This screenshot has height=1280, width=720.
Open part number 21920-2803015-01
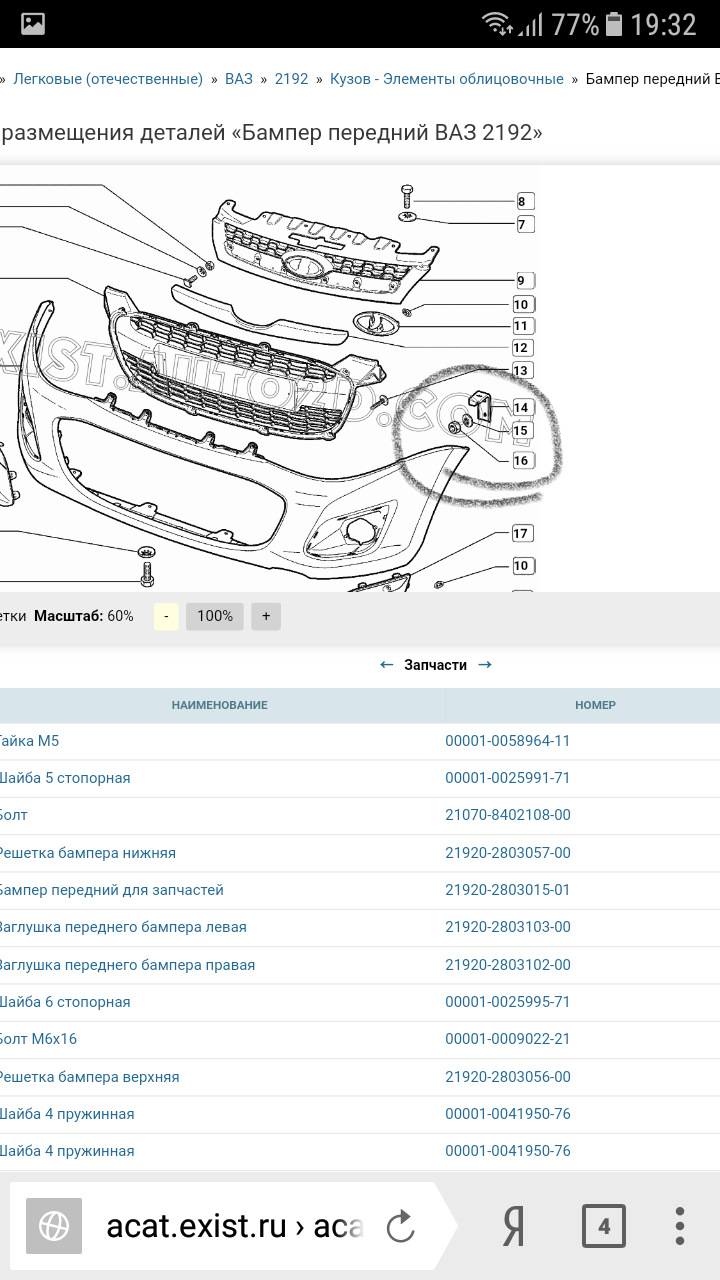pyautogui.click(x=508, y=890)
